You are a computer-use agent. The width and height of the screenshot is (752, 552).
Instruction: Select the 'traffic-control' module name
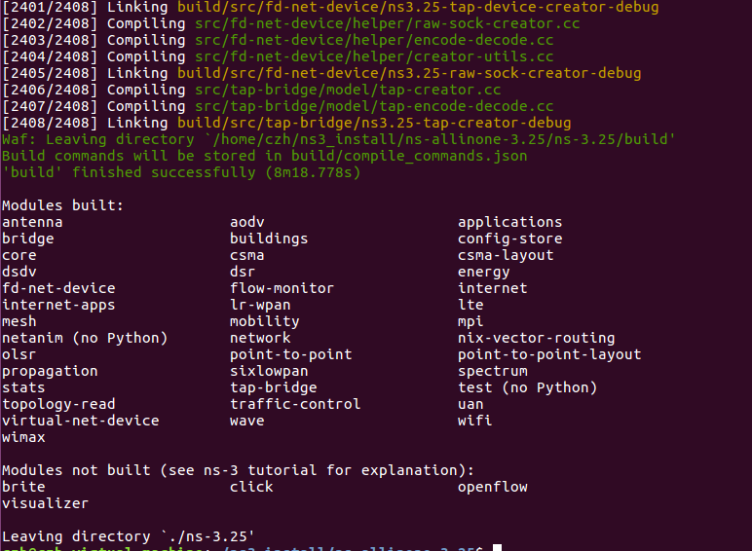(295, 404)
